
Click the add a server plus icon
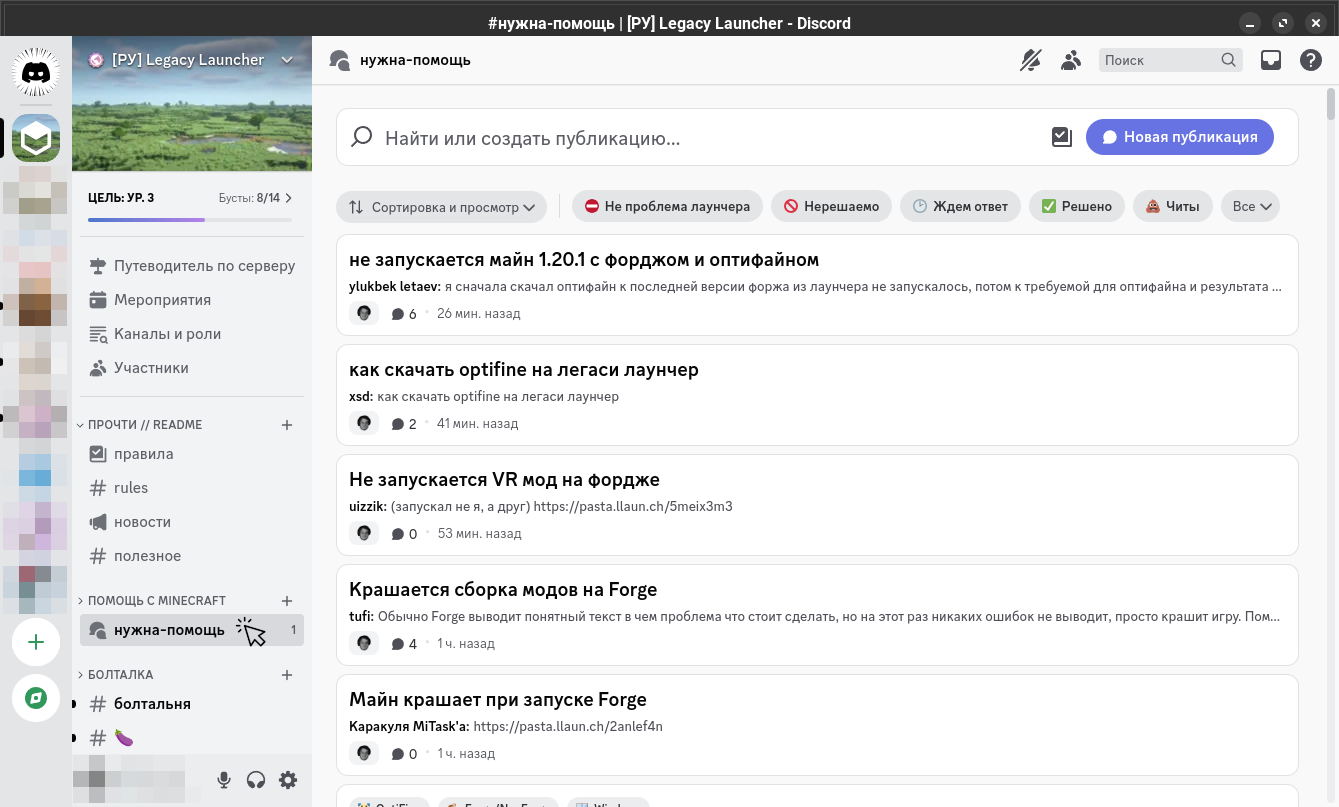click(36, 642)
